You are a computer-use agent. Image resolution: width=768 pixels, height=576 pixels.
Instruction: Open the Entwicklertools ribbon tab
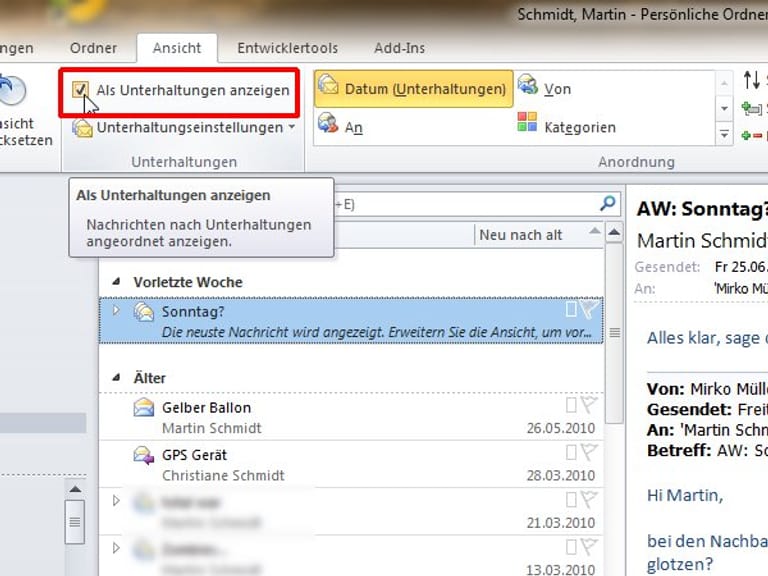point(287,48)
